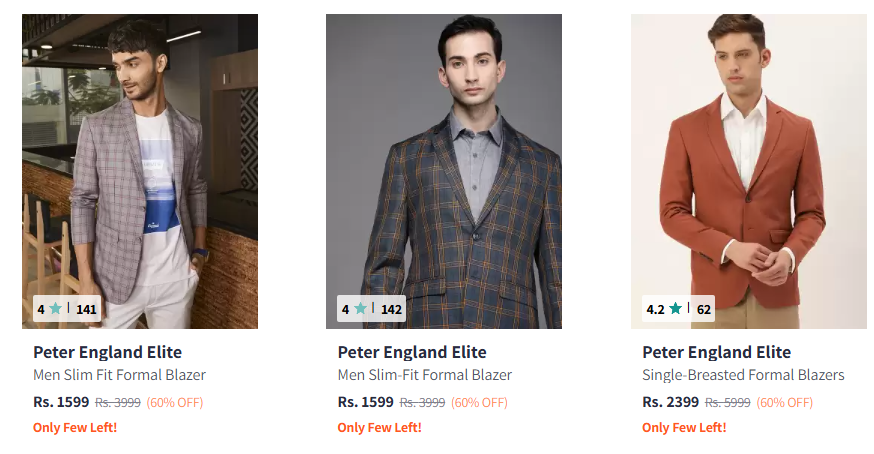874x454 pixels.
Task: Click the star icon on the 142-review badge
Action: 360,309
